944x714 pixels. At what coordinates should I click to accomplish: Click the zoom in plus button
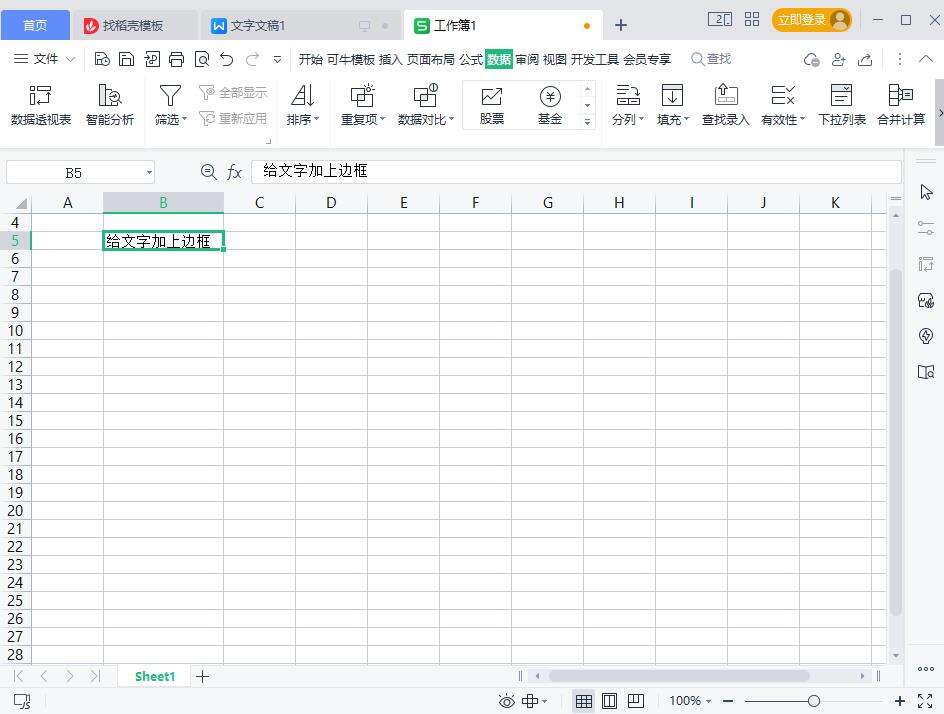pyautogui.click(x=899, y=701)
